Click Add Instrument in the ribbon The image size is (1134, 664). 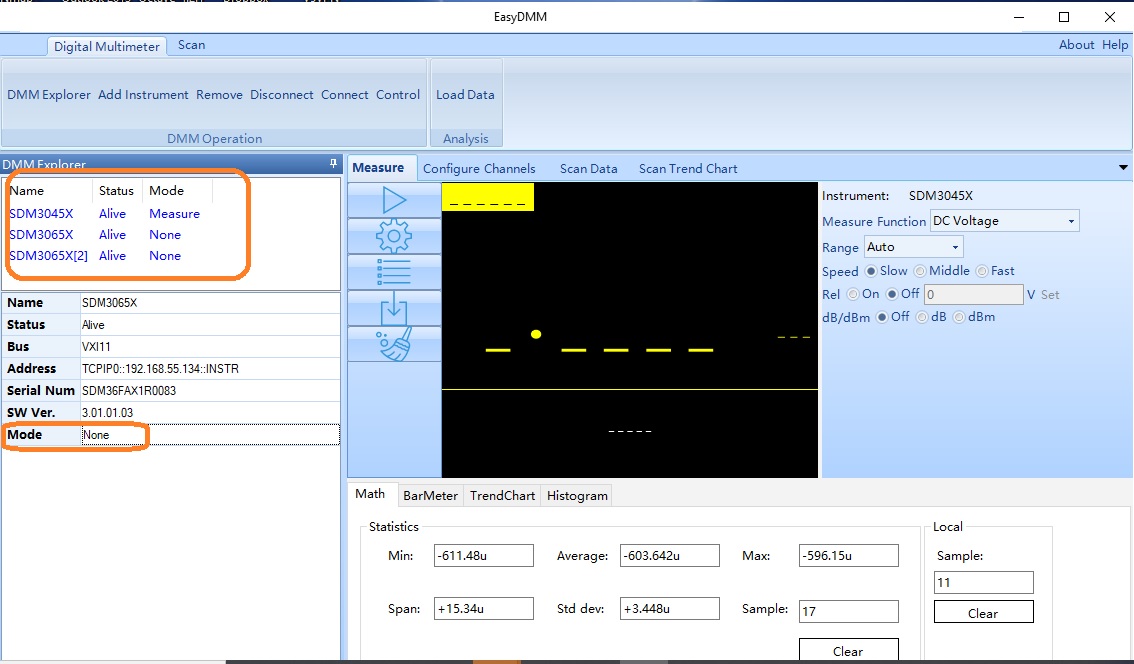click(143, 95)
